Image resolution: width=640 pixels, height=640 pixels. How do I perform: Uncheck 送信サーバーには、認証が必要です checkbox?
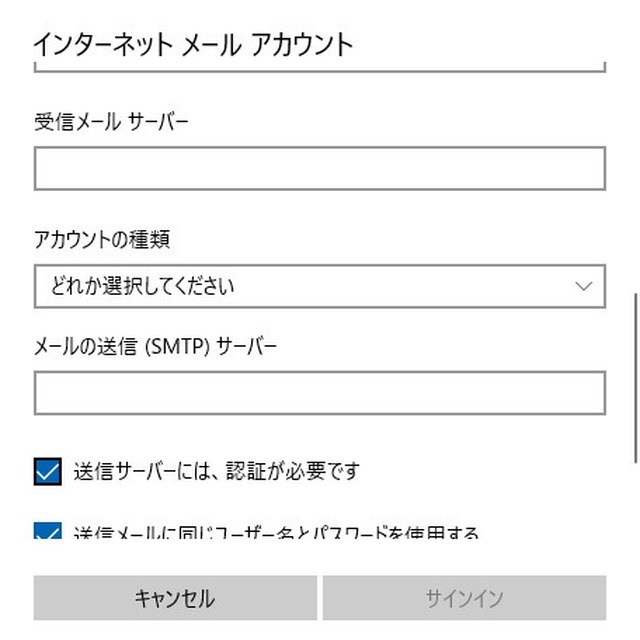(48, 471)
